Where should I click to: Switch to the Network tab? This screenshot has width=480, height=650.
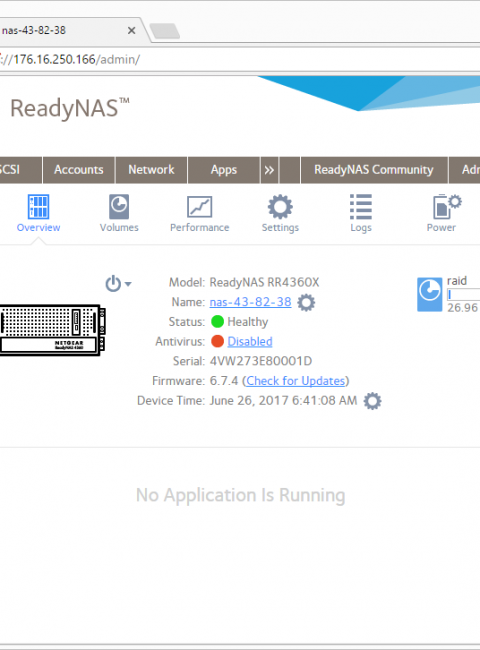tap(151, 170)
